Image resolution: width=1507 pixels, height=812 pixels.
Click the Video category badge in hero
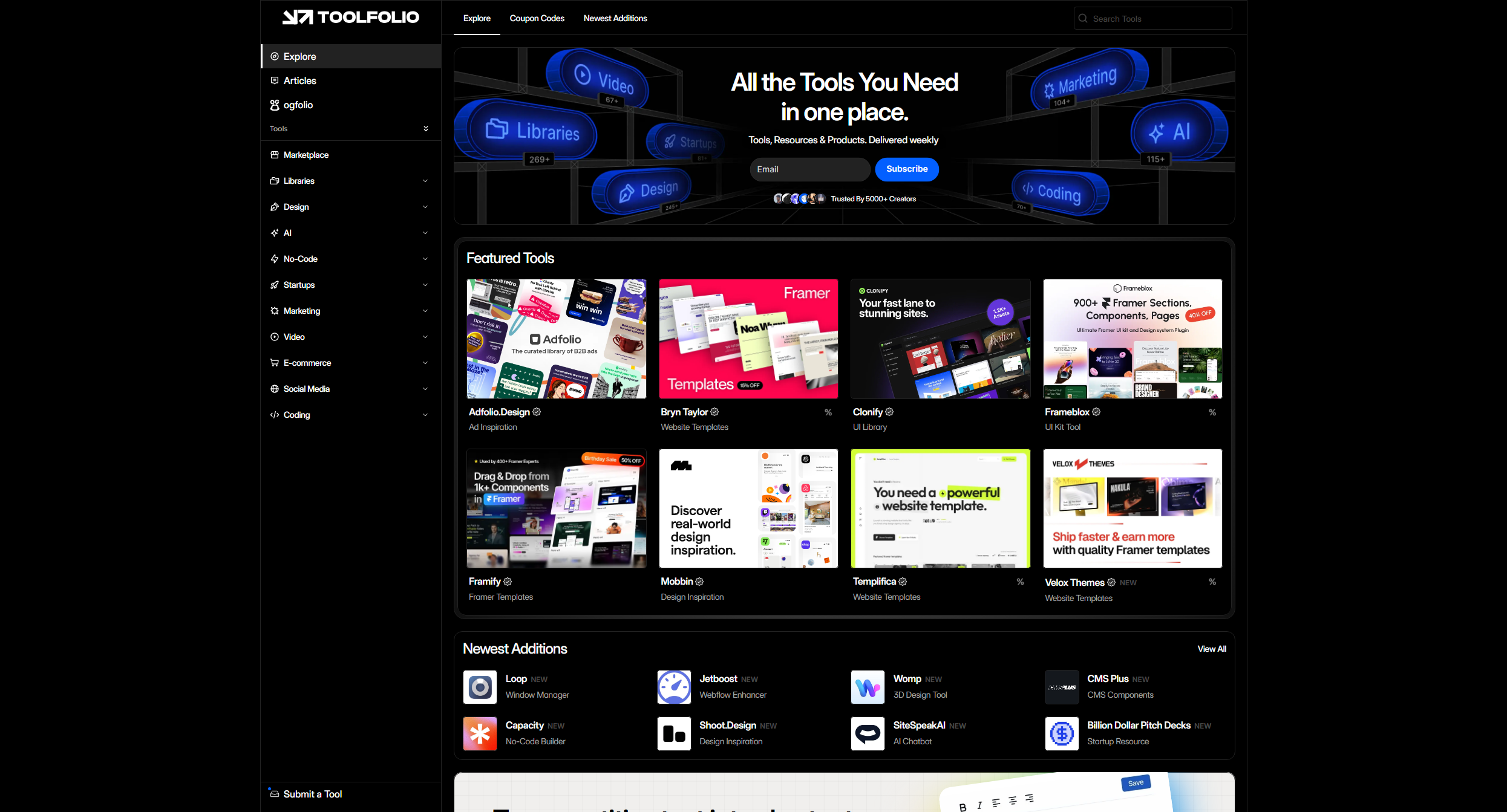(x=598, y=79)
